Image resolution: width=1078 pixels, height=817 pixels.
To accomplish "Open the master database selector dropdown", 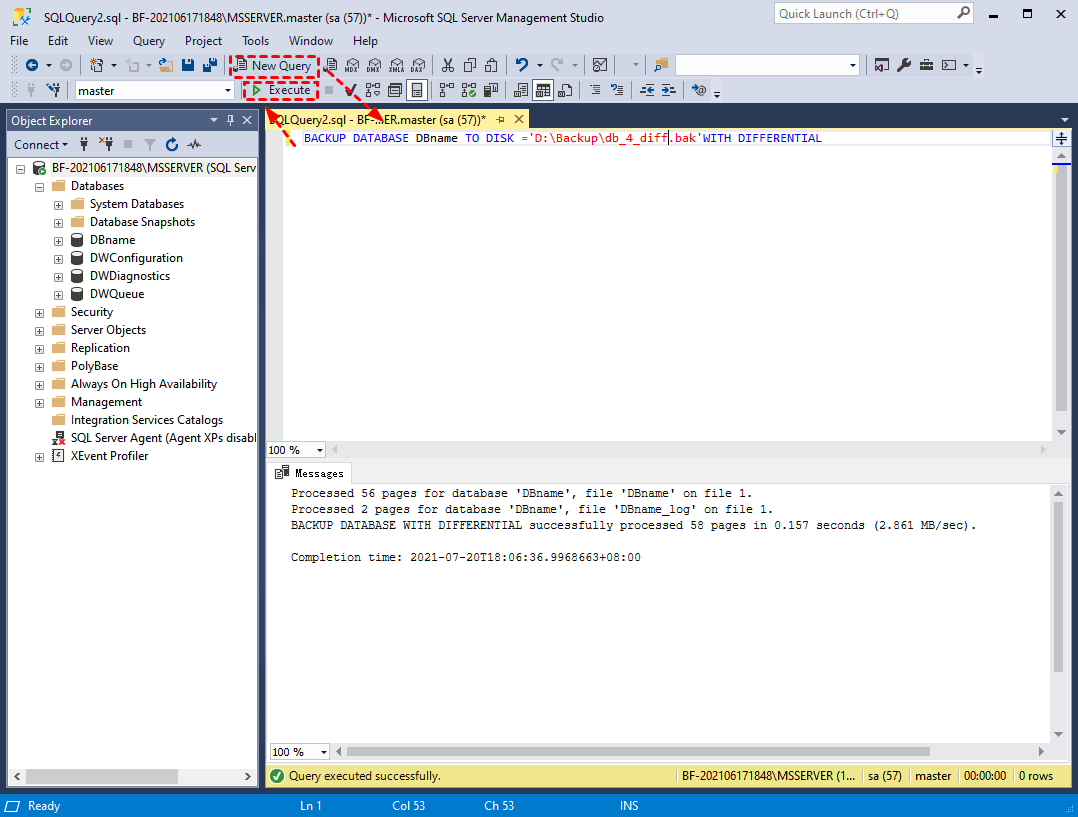I will coord(230,90).
